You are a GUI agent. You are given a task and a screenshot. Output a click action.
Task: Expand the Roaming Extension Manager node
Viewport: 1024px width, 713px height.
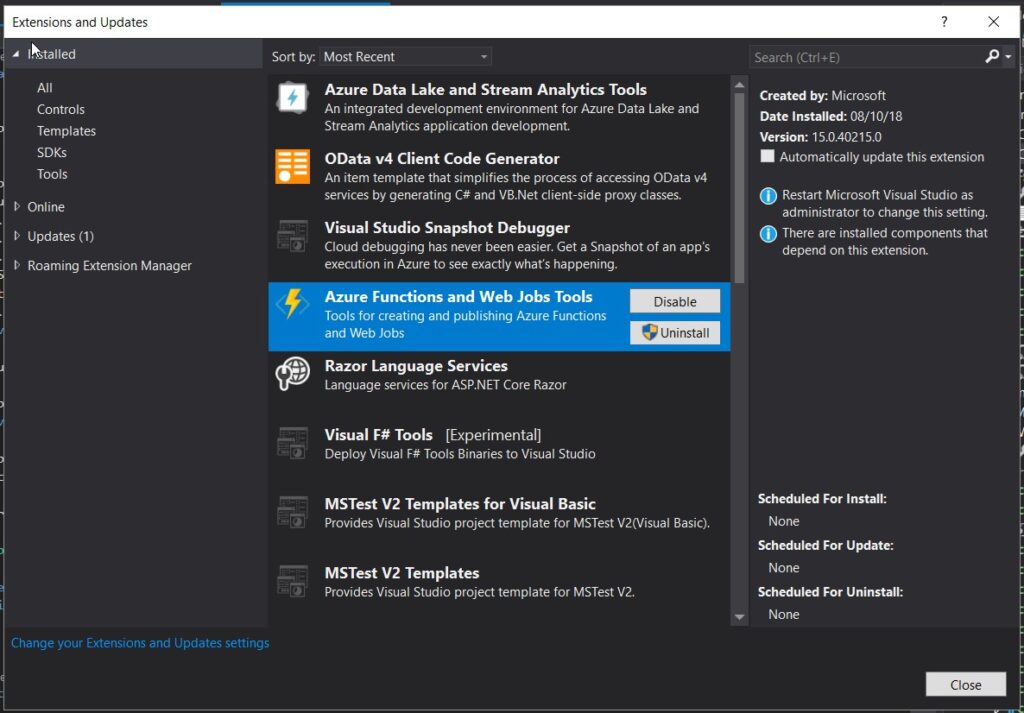(17, 265)
